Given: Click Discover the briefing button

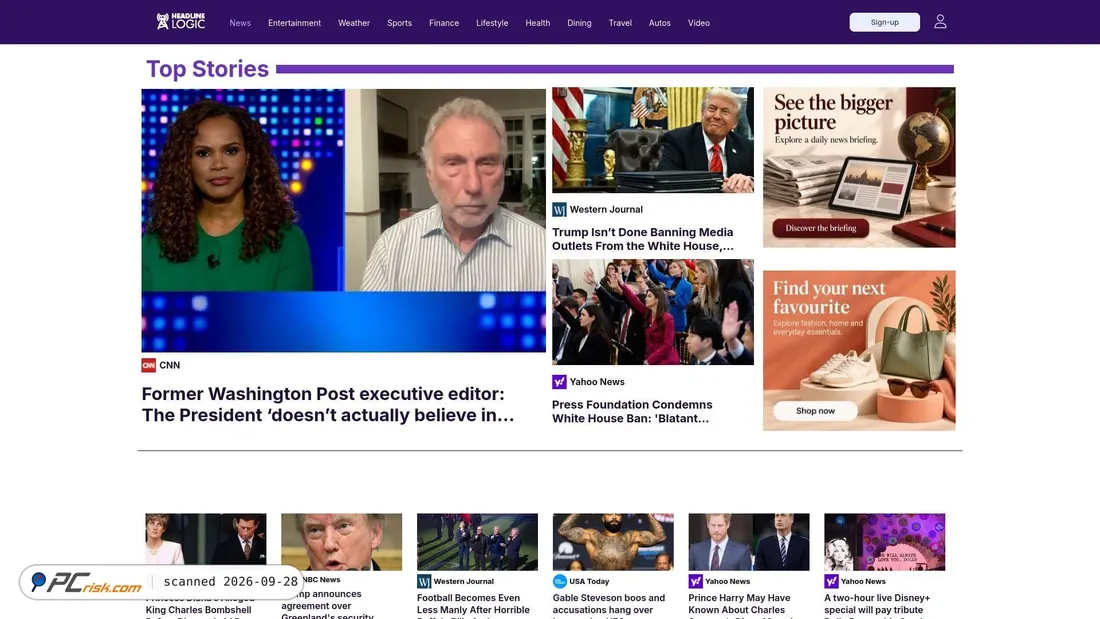Looking at the screenshot, I should pos(821,228).
